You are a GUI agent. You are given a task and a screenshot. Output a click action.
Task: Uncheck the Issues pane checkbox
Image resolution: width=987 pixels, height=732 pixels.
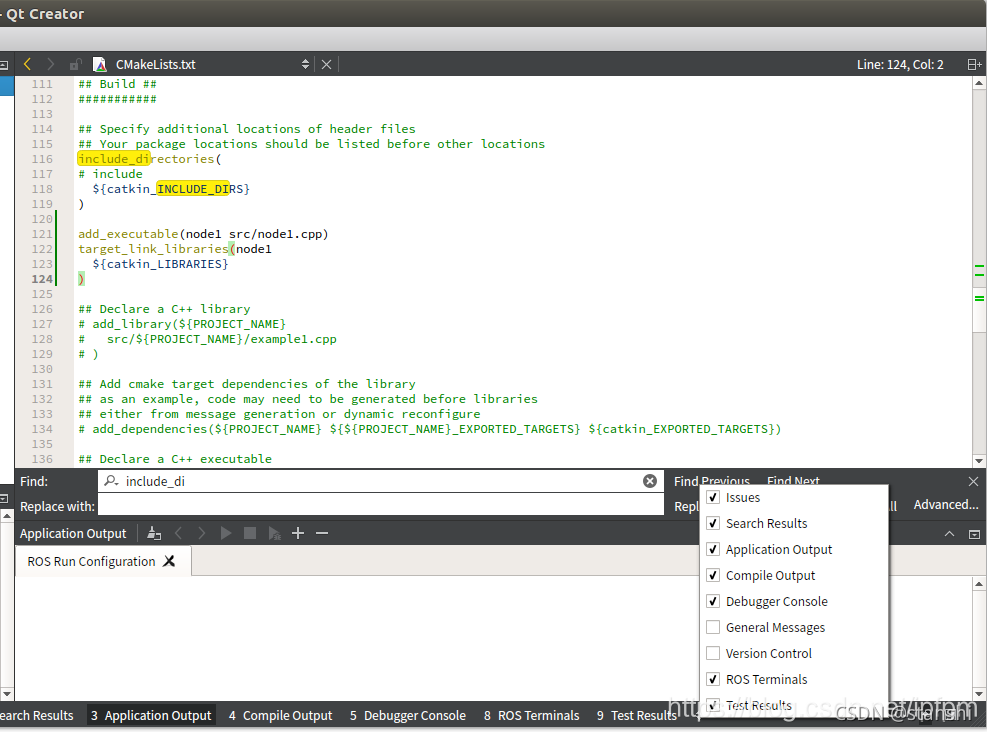[x=713, y=497]
